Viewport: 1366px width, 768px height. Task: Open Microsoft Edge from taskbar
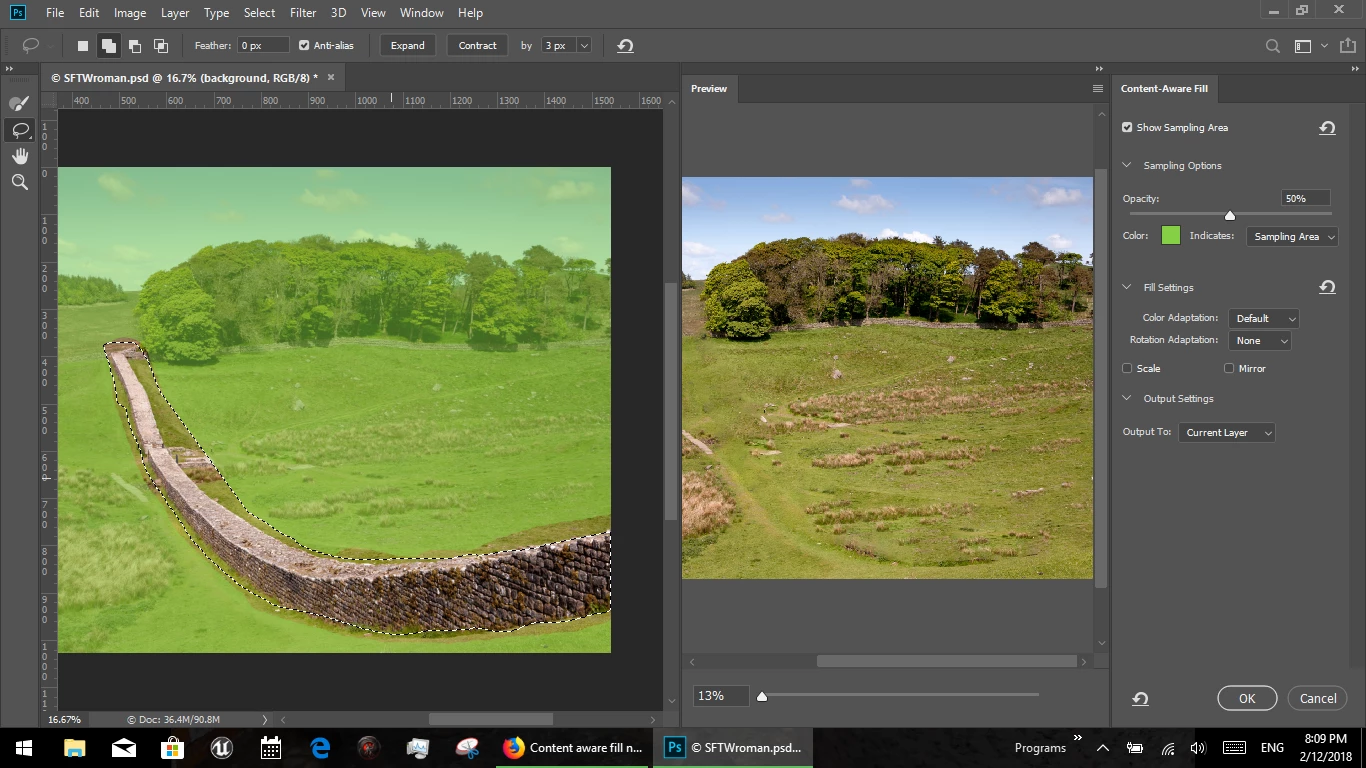pos(320,748)
